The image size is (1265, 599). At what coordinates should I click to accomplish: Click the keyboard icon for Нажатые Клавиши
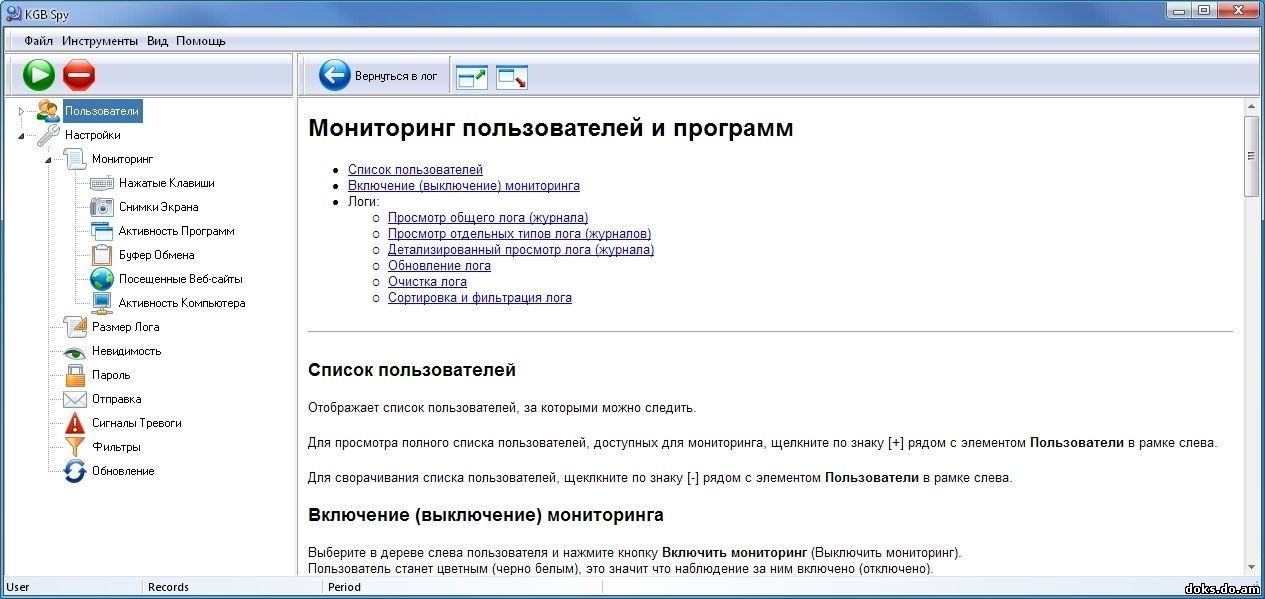coord(102,183)
